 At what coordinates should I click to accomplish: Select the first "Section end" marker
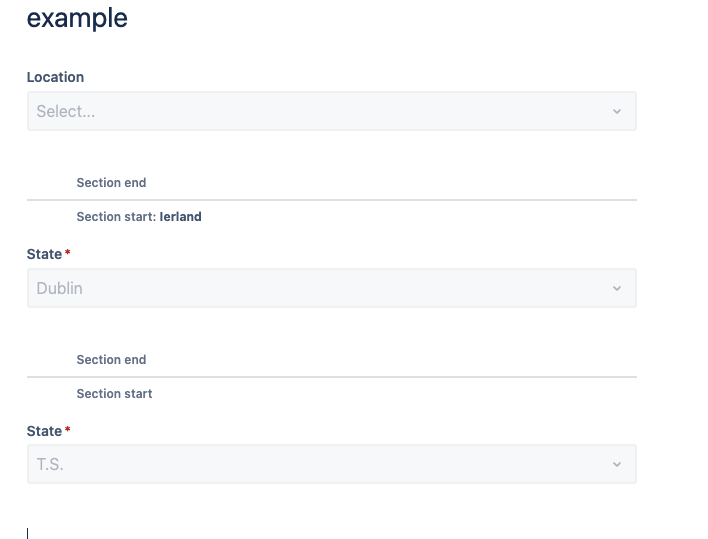click(x=111, y=183)
